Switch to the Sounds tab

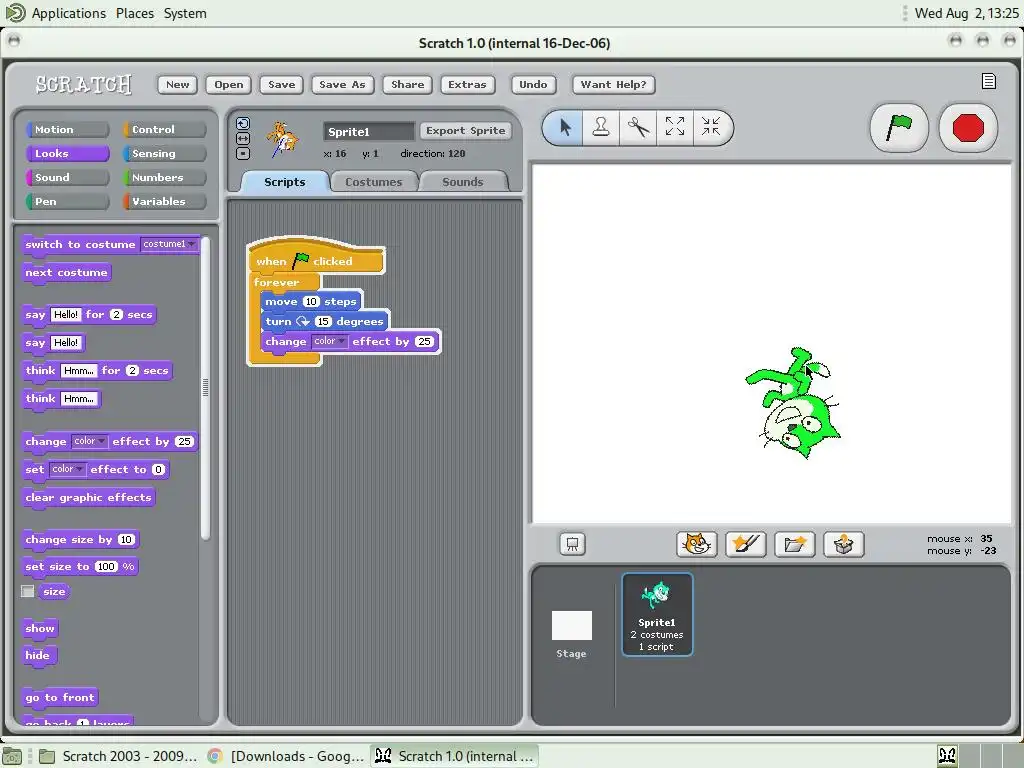(462, 182)
